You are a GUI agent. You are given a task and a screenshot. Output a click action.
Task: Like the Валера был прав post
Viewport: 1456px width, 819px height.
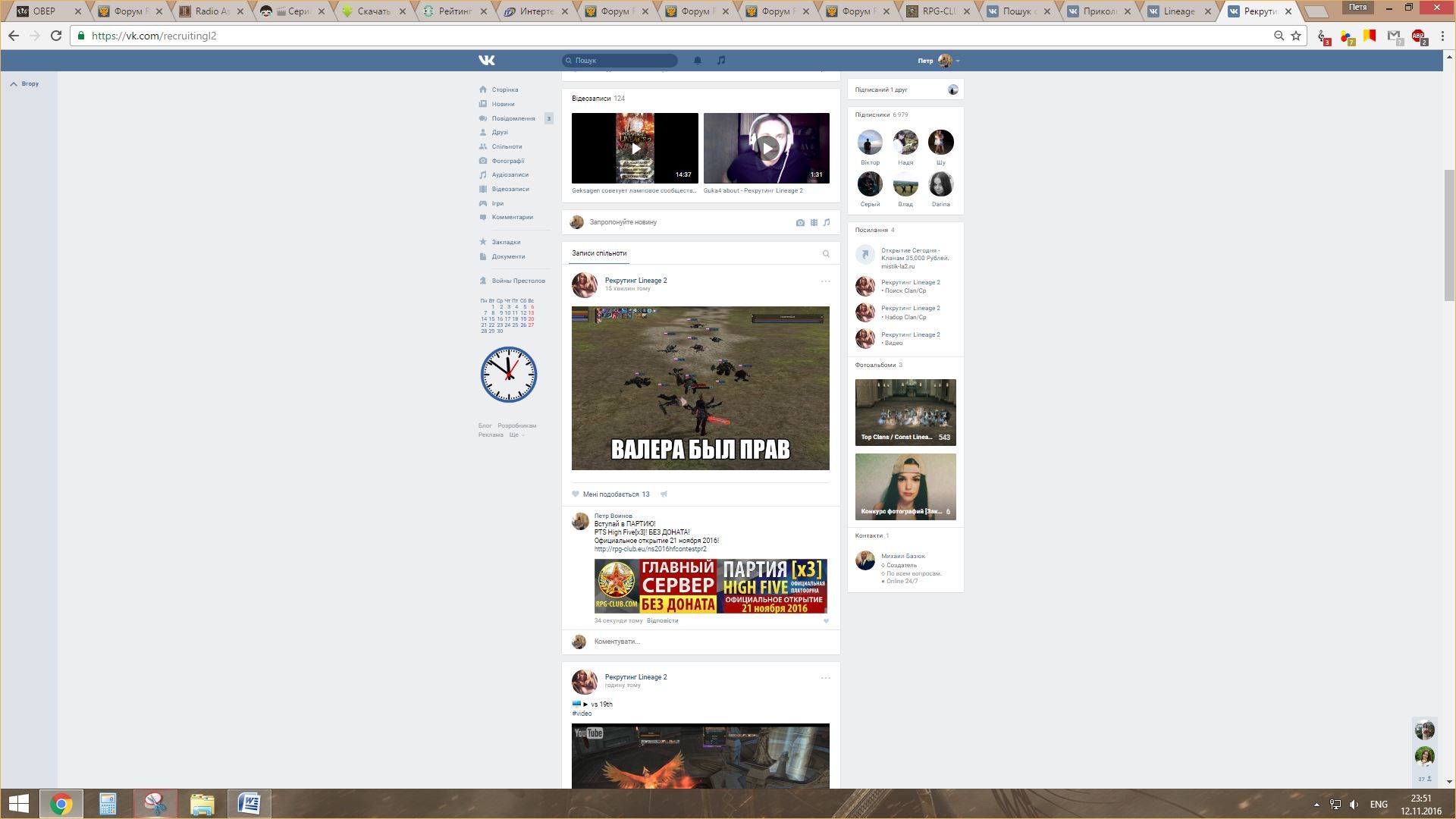[576, 494]
